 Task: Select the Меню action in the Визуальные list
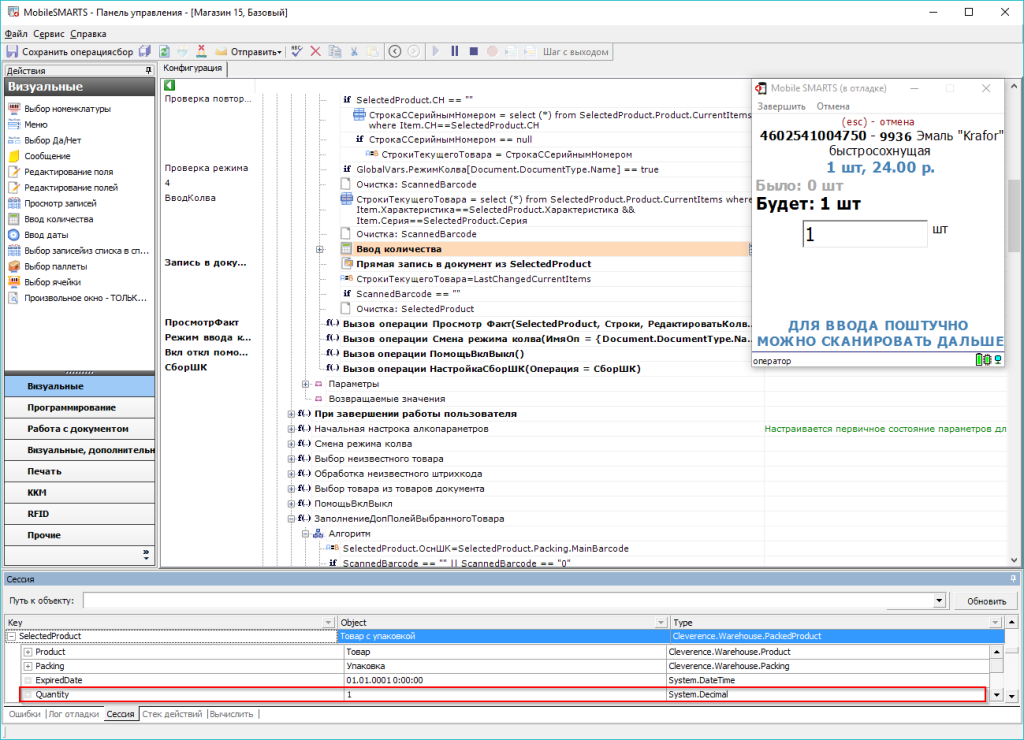click(36, 124)
